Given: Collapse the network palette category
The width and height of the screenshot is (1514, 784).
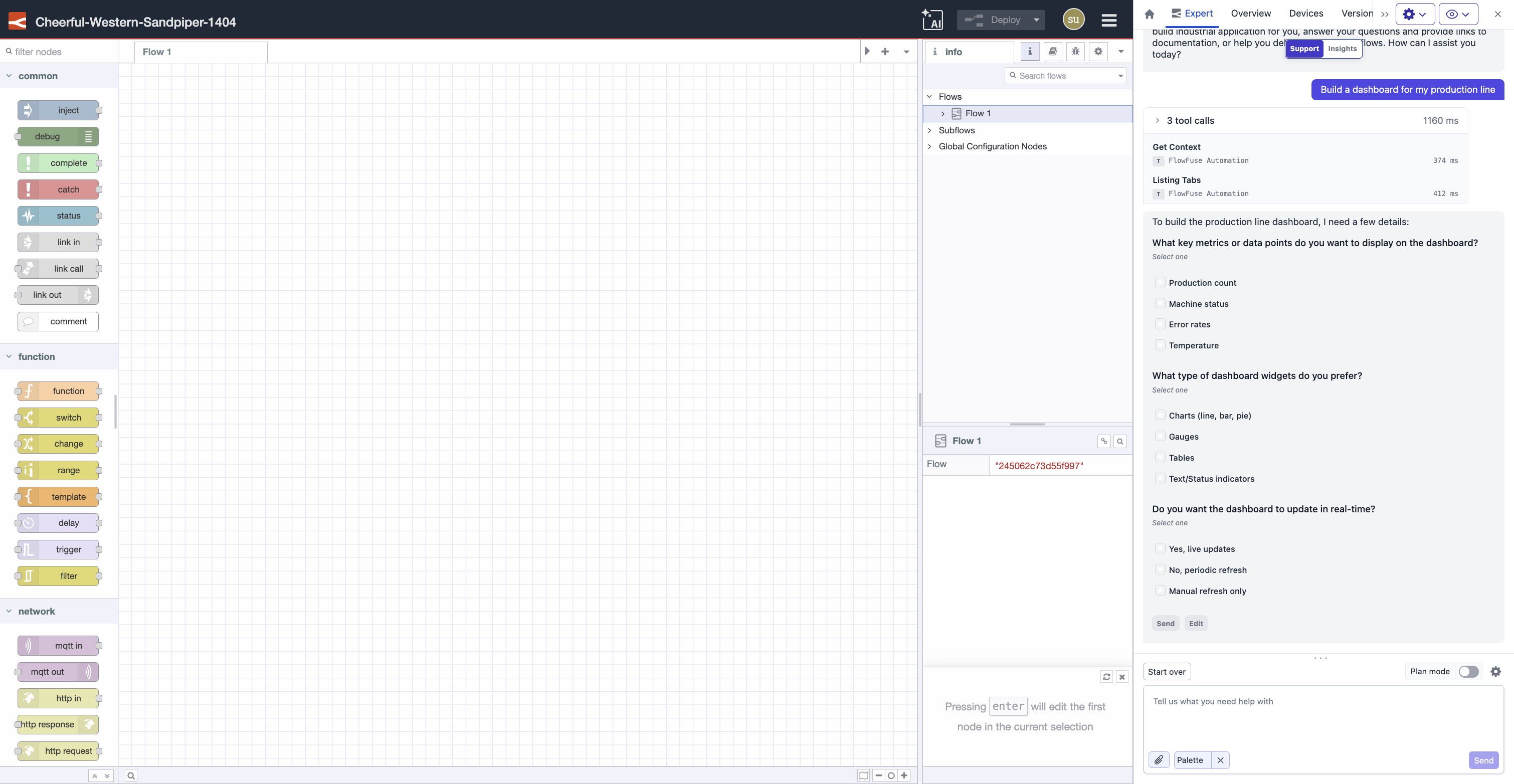Looking at the screenshot, I should (59, 611).
